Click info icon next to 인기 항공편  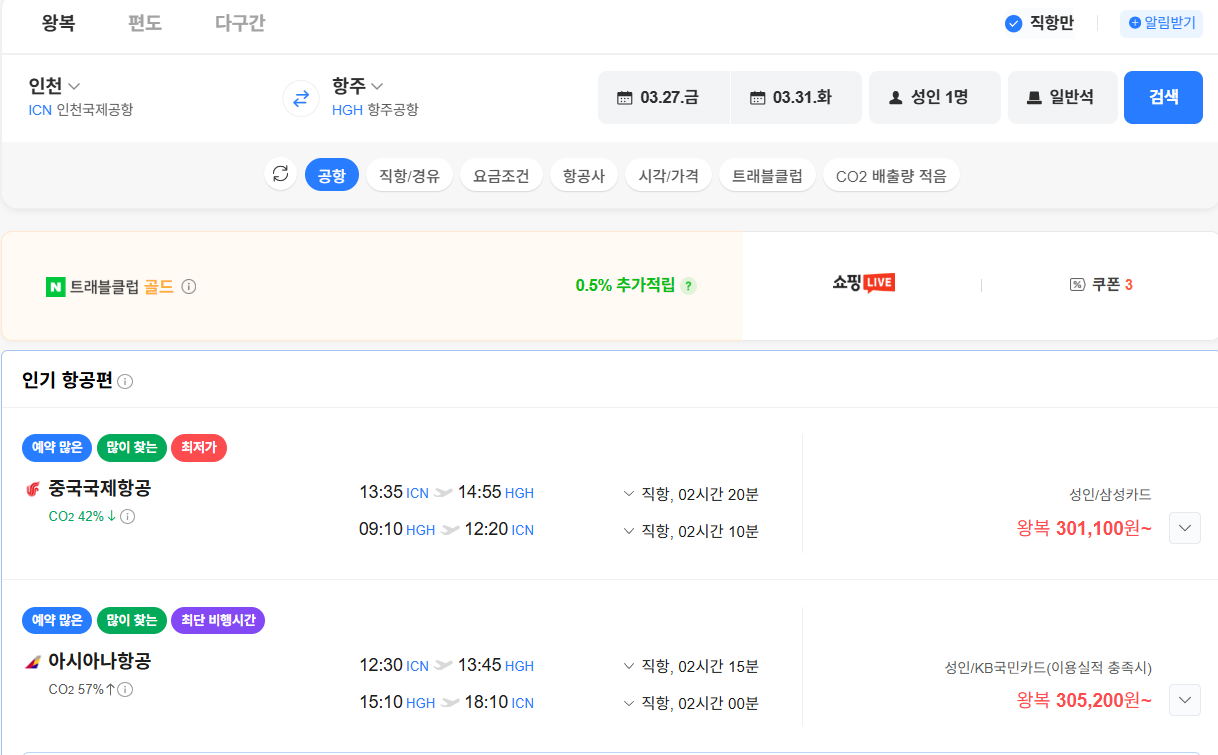(125, 382)
